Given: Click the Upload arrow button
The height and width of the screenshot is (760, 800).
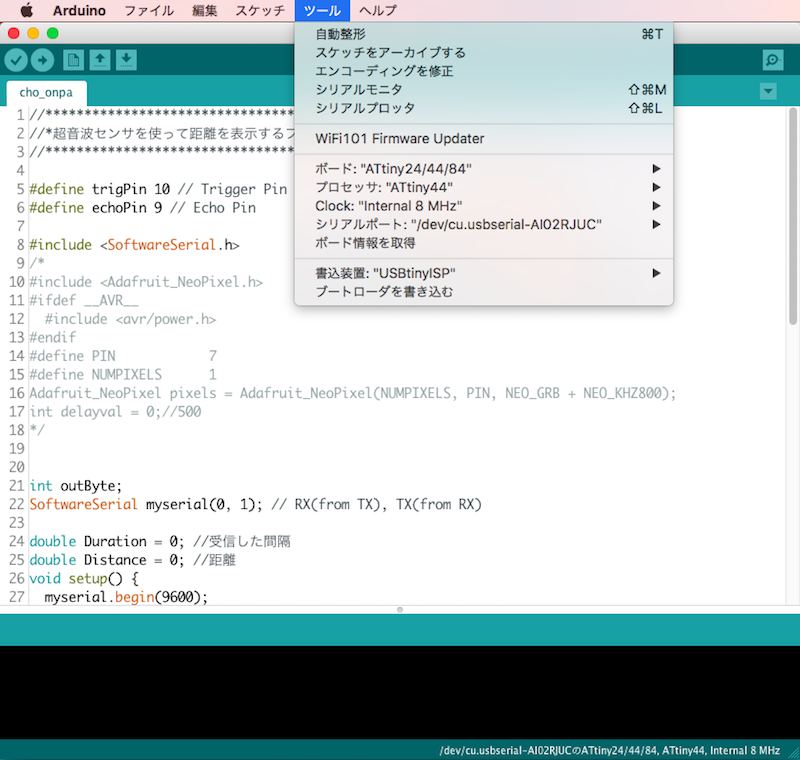Looking at the screenshot, I should click(x=42, y=60).
